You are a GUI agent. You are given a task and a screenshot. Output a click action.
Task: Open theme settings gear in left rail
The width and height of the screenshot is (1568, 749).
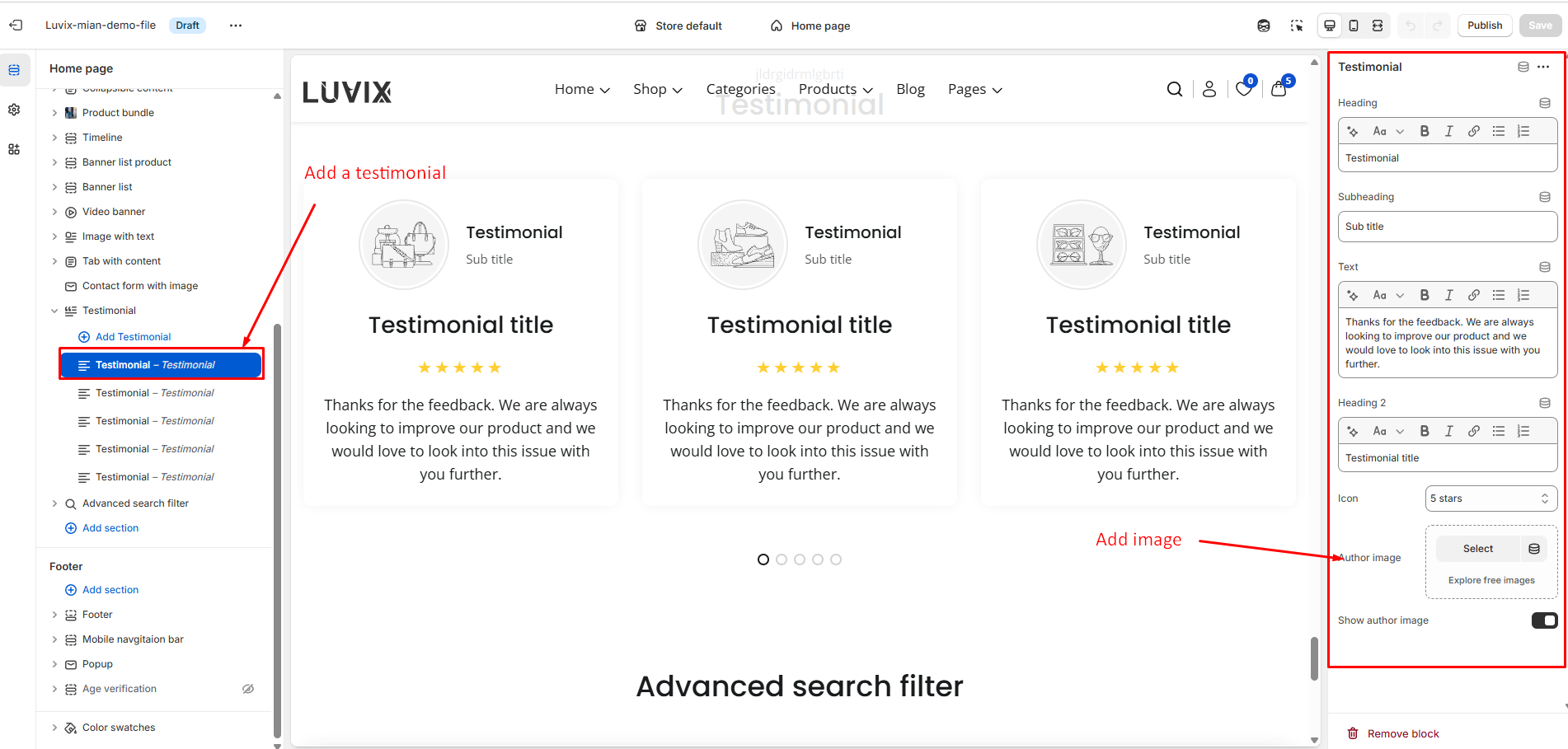click(14, 110)
